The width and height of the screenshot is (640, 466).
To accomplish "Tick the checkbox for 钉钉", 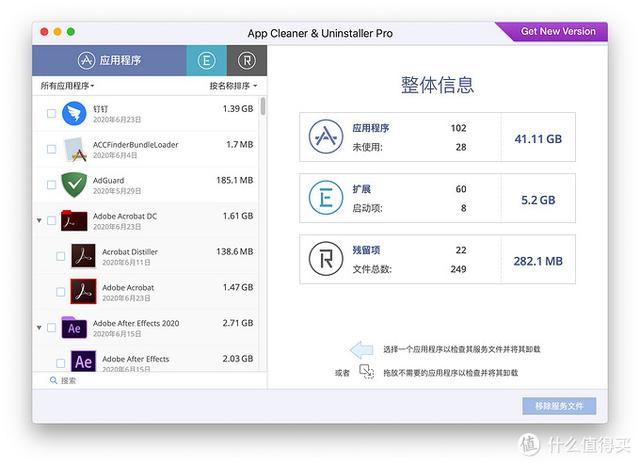I will tap(51, 113).
